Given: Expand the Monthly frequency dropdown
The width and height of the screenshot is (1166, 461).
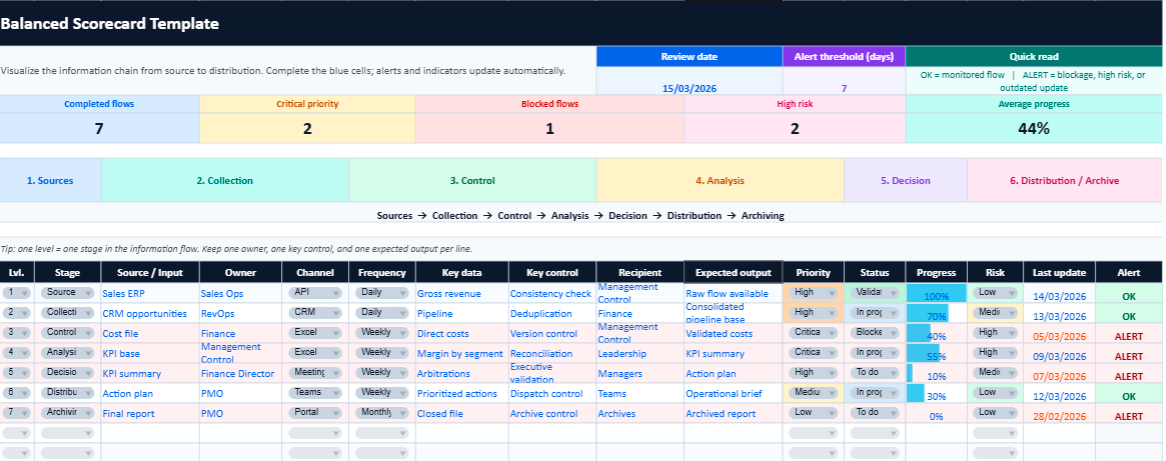Looking at the screenshot, I should (381, 413).
